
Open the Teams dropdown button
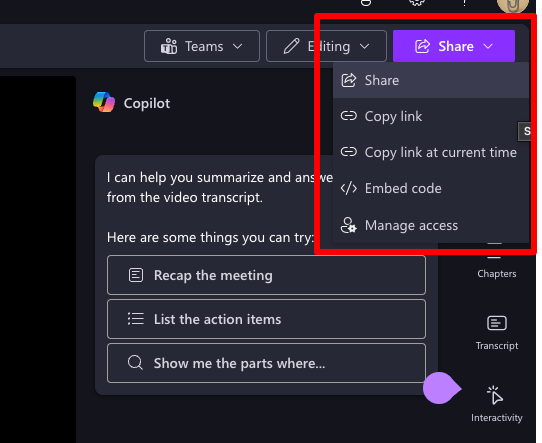[202, 46]
